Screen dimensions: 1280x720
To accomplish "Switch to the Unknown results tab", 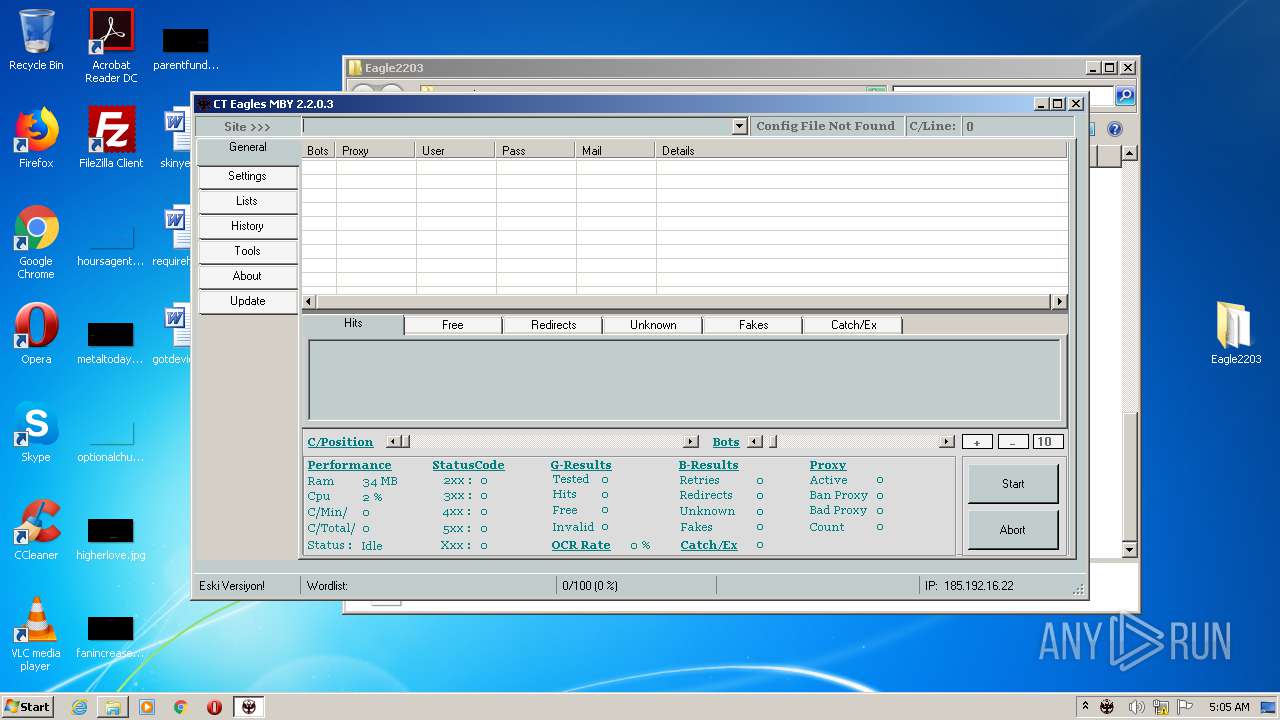I will tap(653, 325).
